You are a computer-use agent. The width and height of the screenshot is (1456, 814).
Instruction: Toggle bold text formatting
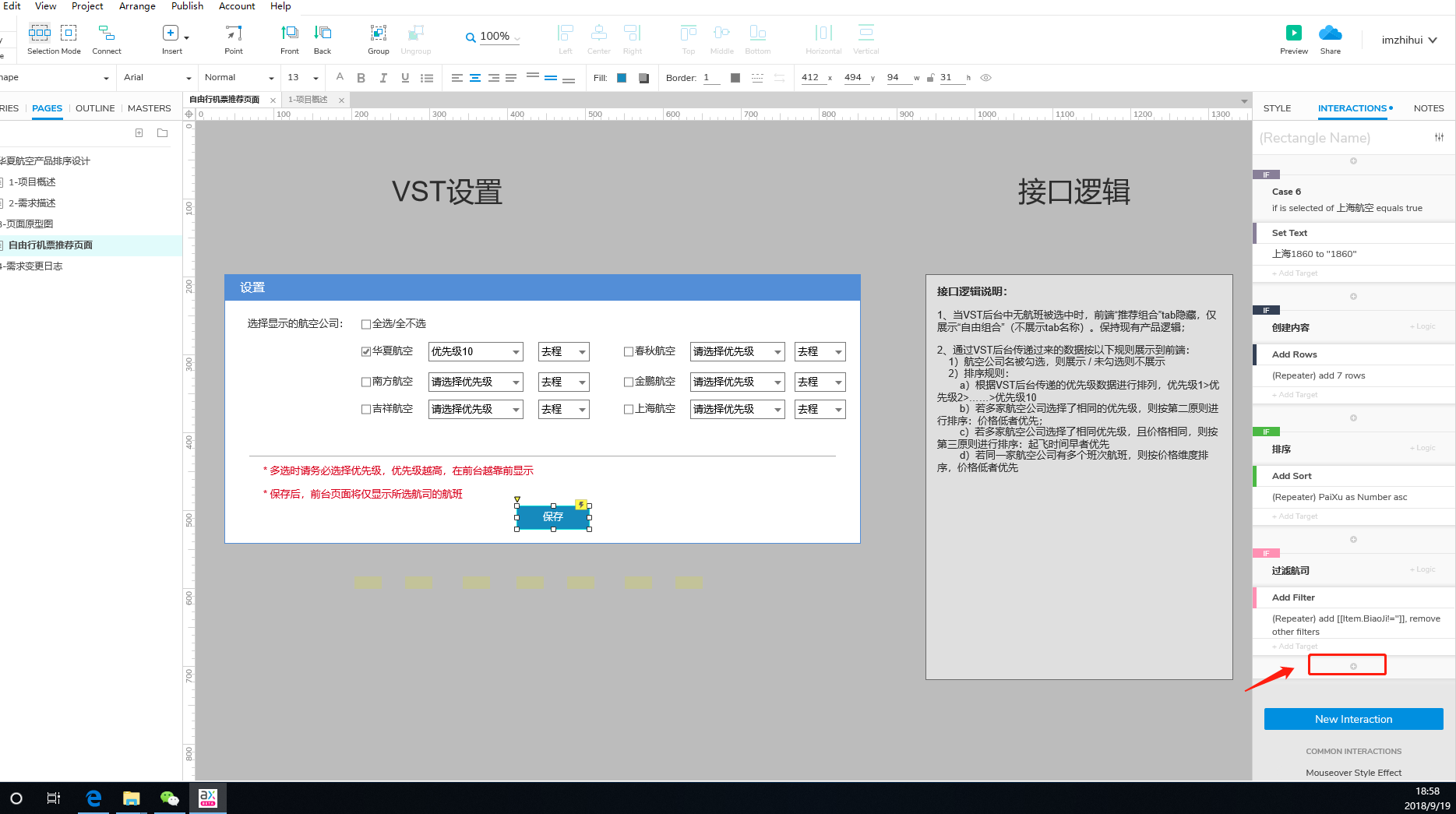[x=361, y=78]
